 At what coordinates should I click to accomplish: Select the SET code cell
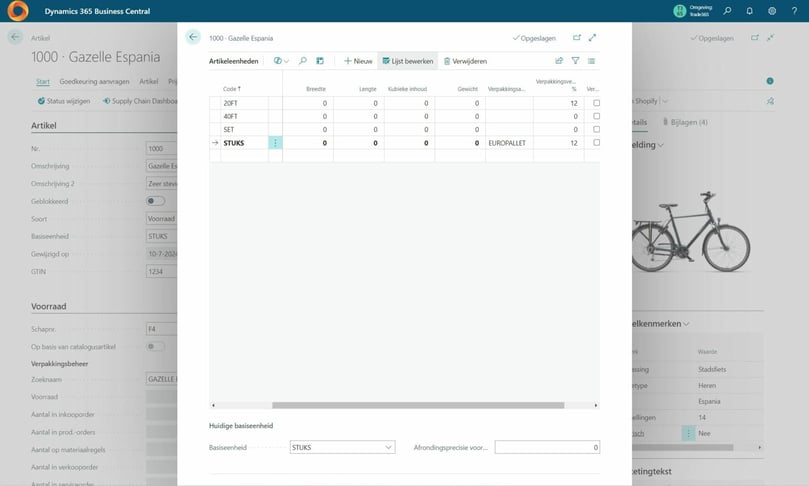(x=245, y=129)
